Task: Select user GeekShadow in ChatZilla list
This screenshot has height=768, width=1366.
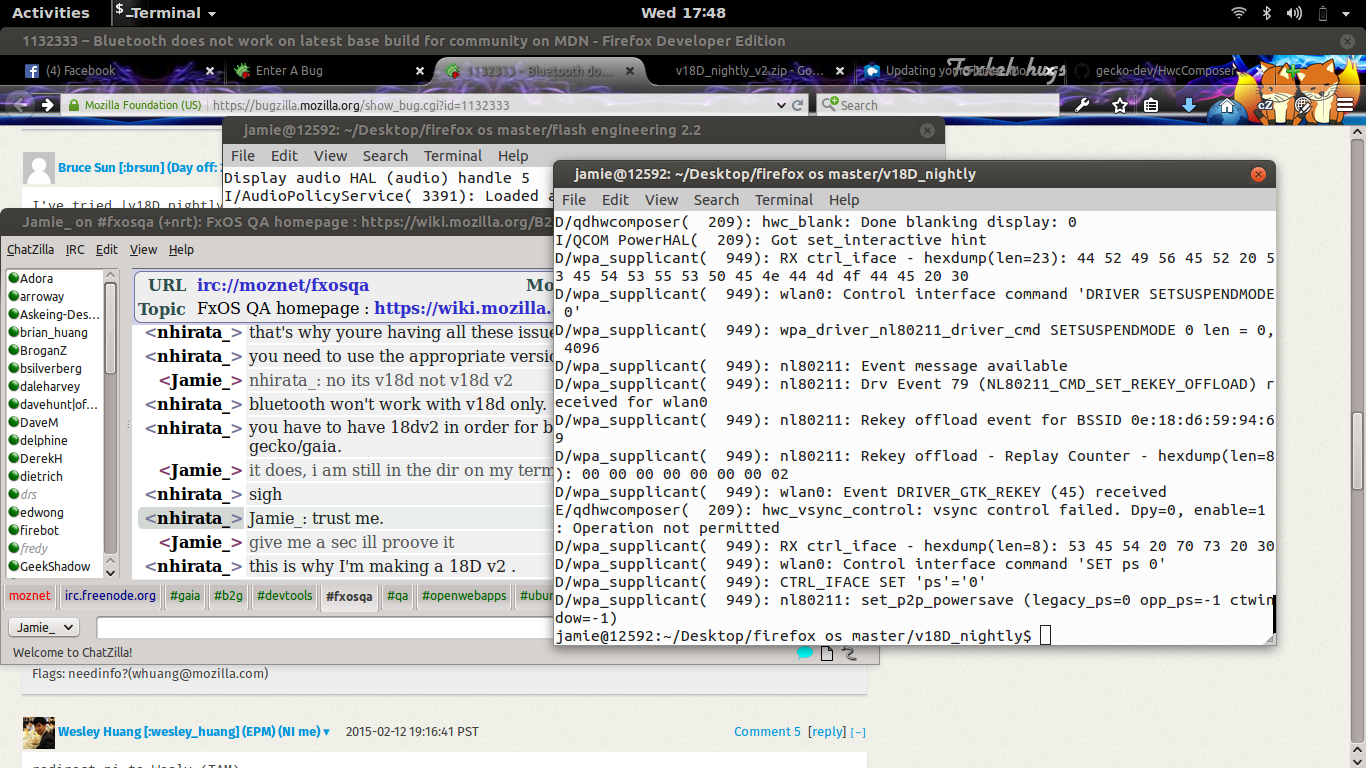Action: coord(53,567)
